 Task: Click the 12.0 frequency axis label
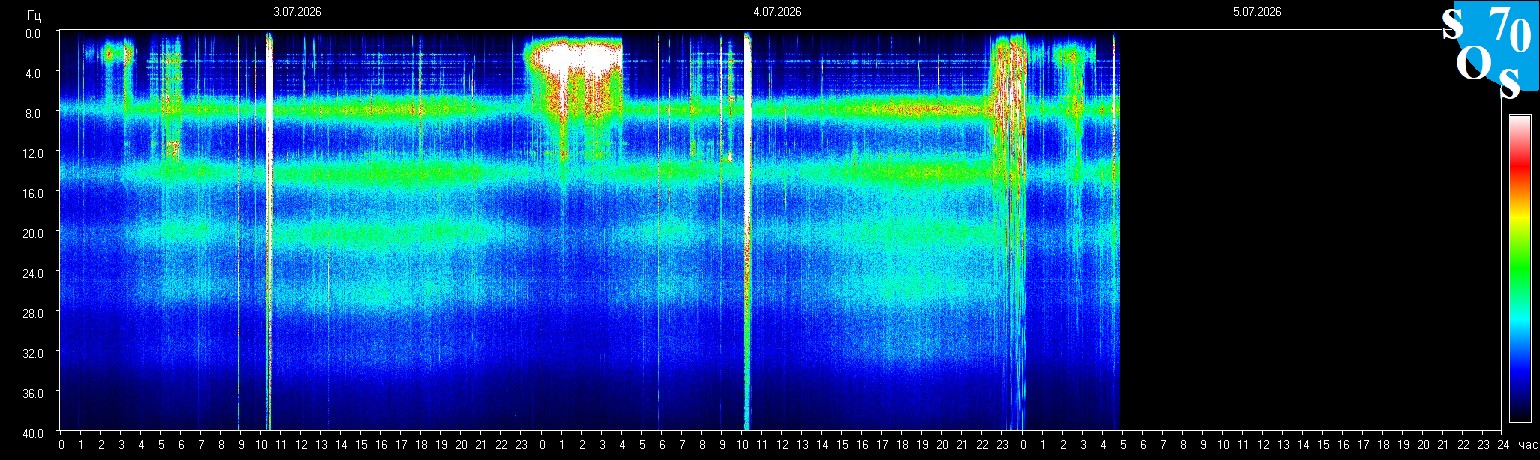pos(31,153)
